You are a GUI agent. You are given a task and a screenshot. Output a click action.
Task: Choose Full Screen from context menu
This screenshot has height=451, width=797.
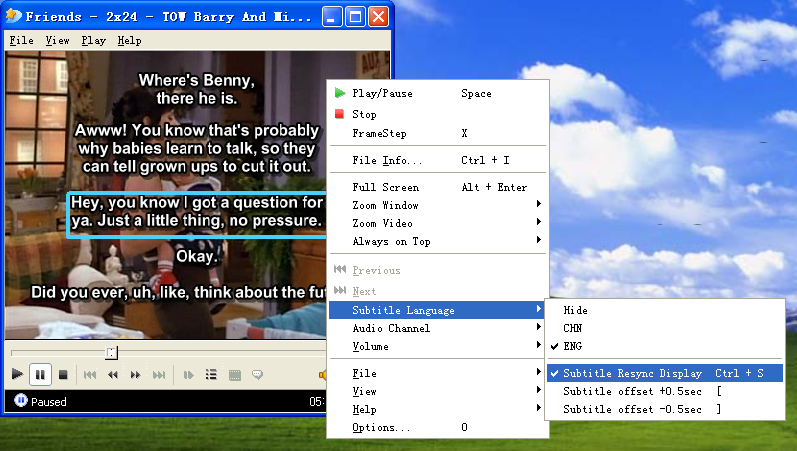[438, 187]
